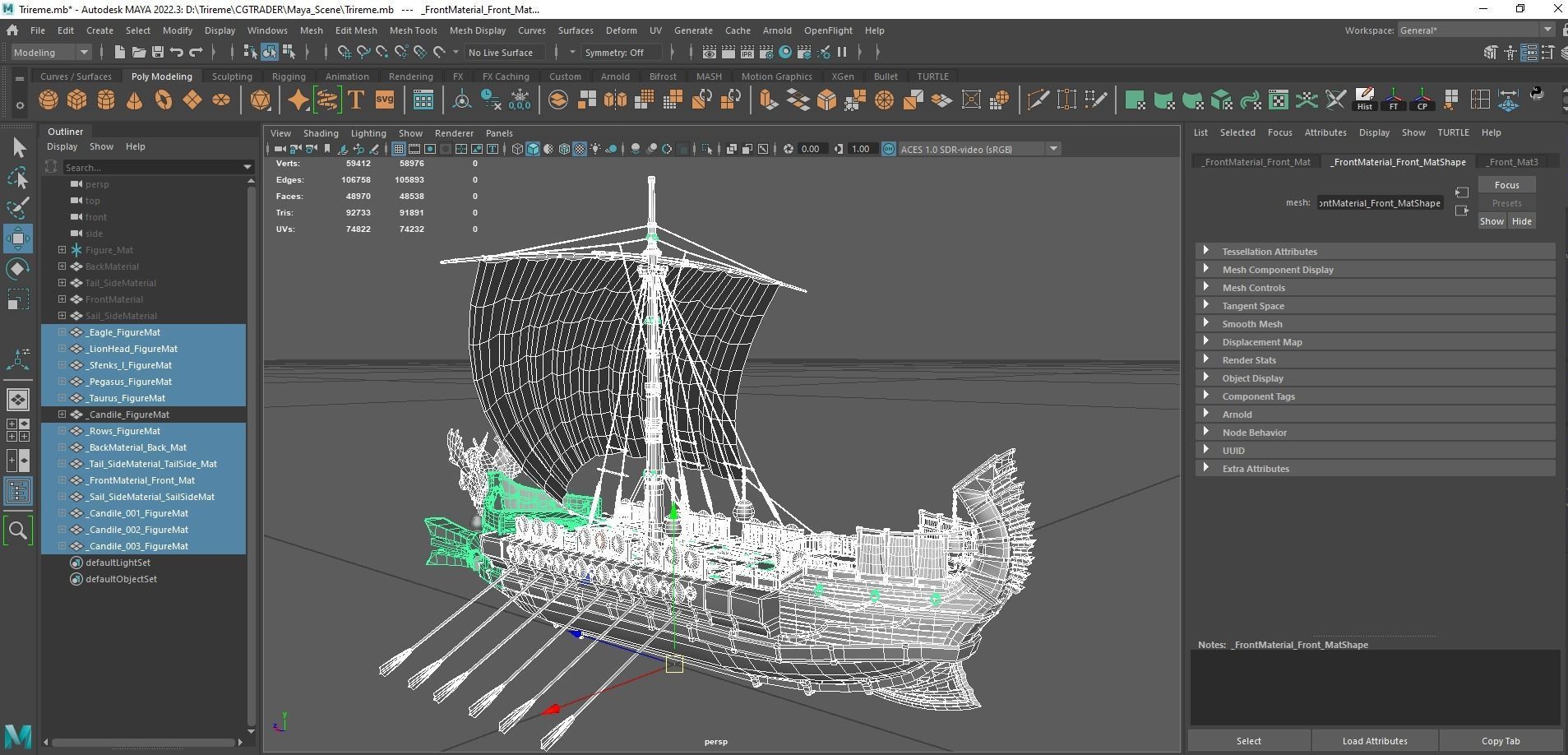Click the SVG import shelf icon
Image resolution: width=1568 pixels, height=755 pixels.
point(384,100)
